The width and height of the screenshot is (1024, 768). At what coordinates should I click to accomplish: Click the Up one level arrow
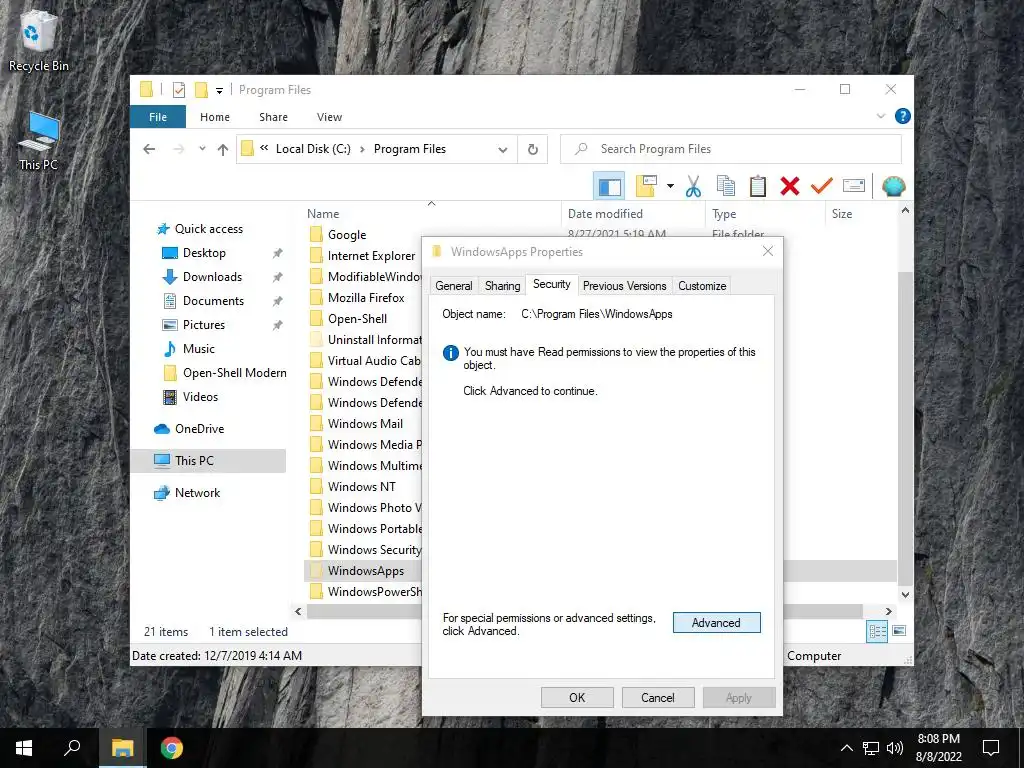coord(223,150)
